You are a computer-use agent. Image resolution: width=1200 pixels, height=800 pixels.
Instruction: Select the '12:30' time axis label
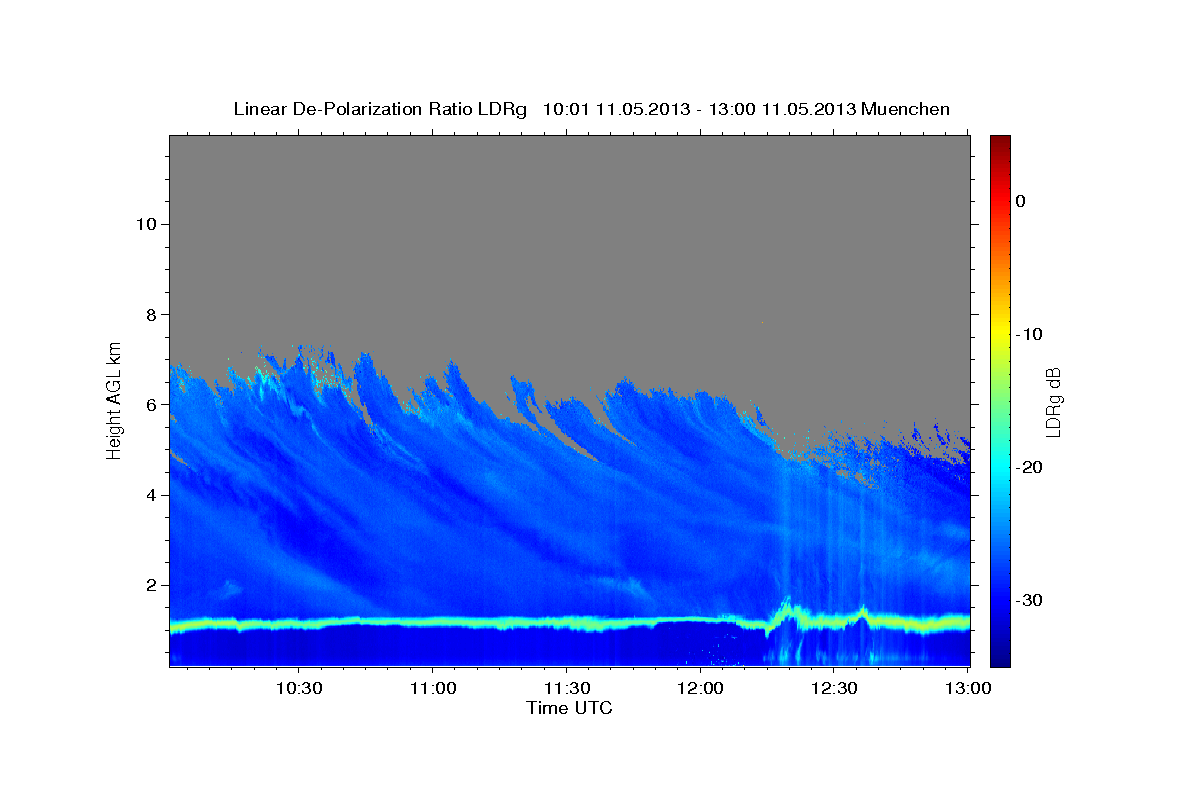(835, 688)
